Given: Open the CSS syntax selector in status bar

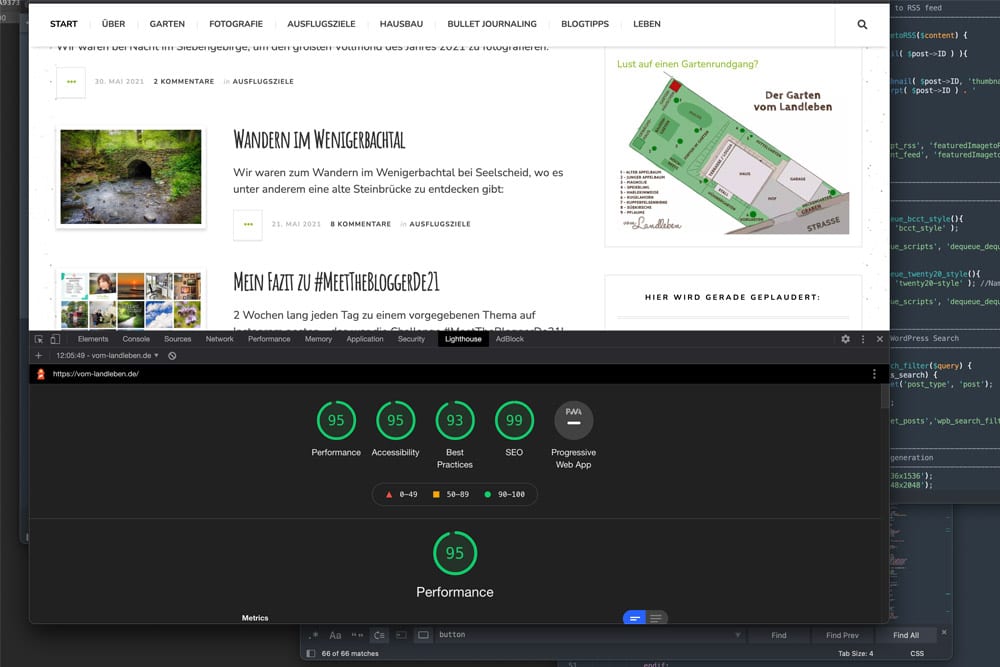Looking at the screenshot, I should coord(917,653).
